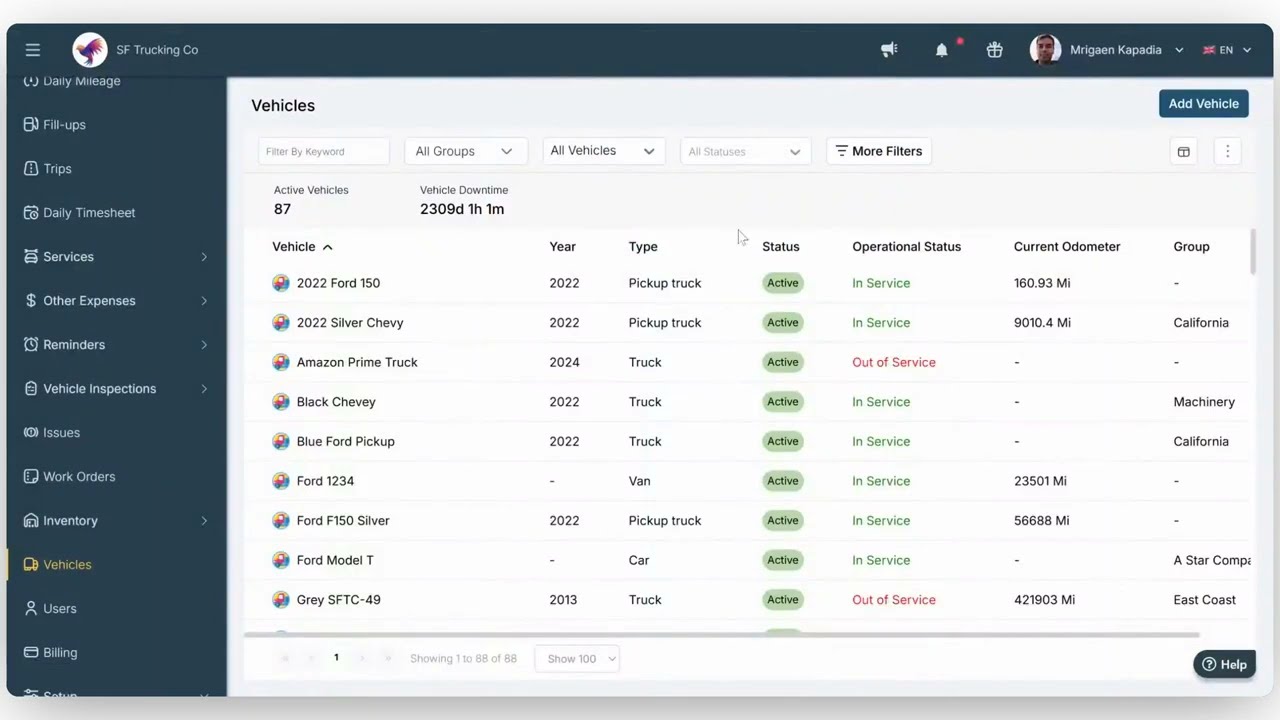Click the SF Trucking Co logo
The width and height of the screenshot is (1280, 720).
[x=90, y=49]
